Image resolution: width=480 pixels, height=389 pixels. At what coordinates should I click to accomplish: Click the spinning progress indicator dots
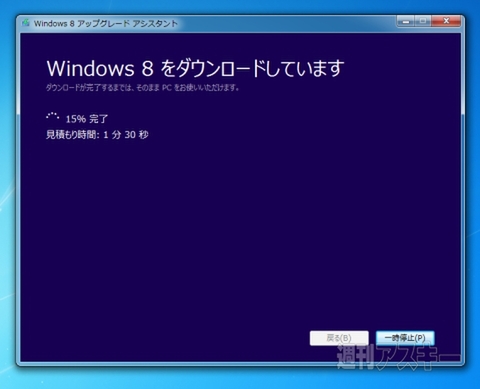[53, 117]
